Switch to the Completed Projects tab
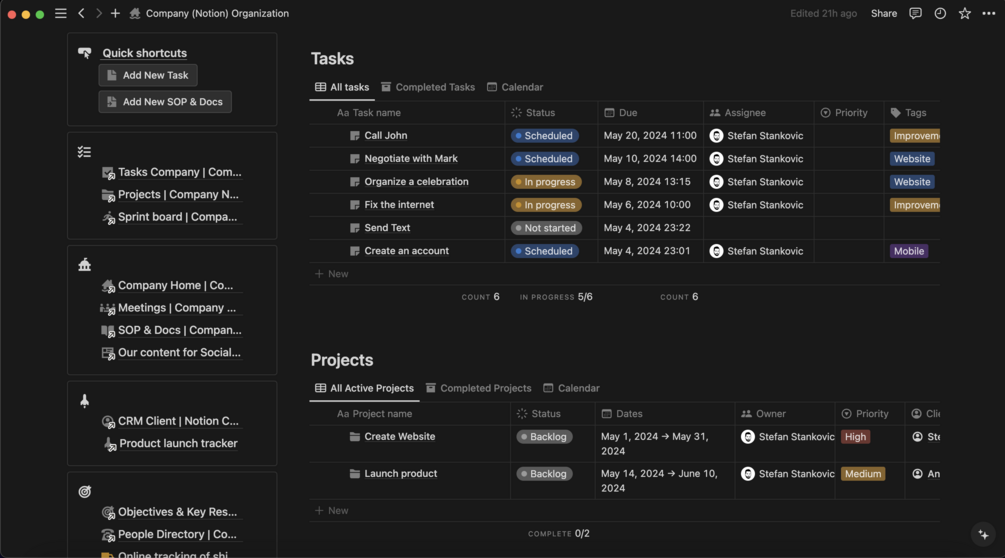 478,388
